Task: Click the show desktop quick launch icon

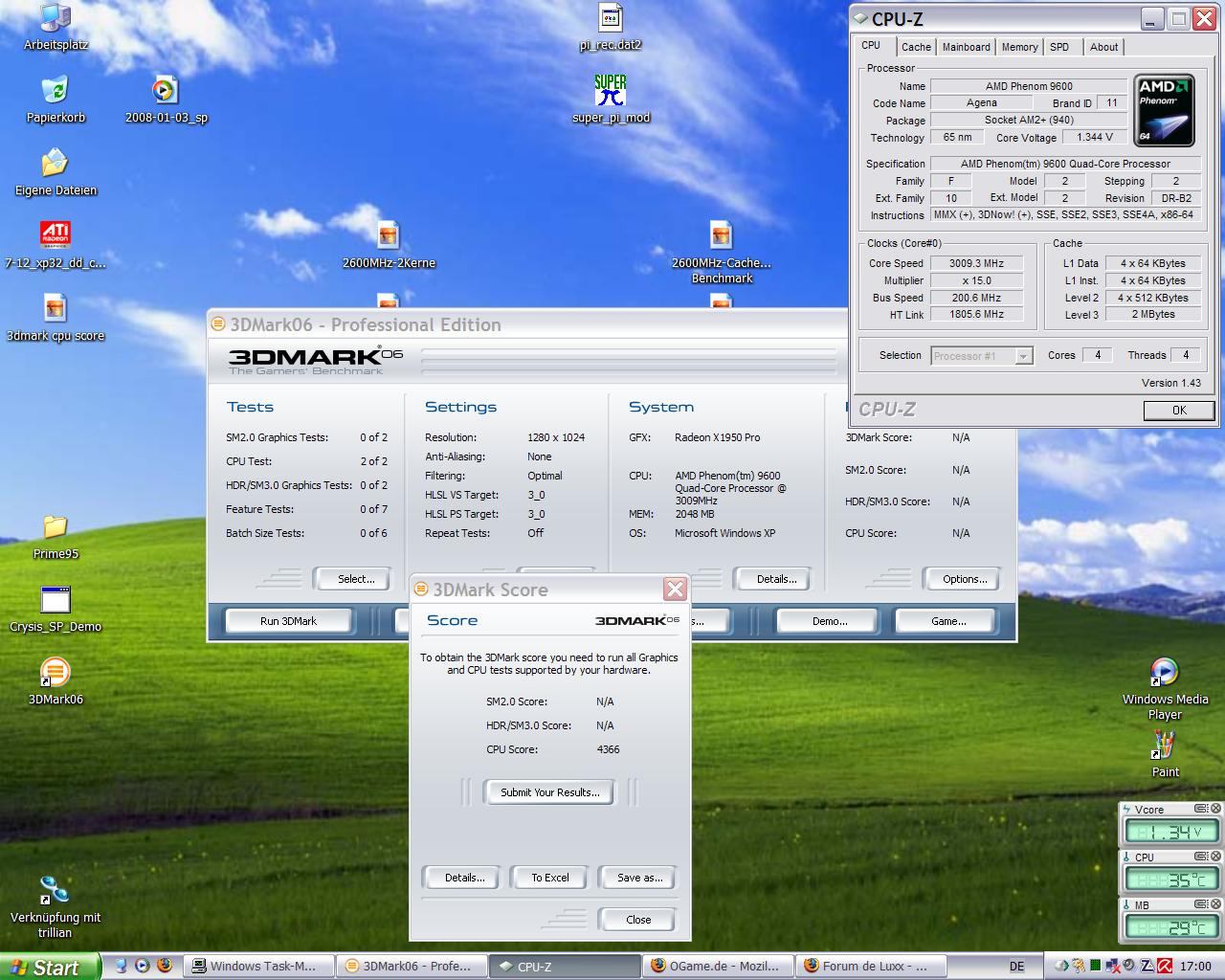Action: 122,966
